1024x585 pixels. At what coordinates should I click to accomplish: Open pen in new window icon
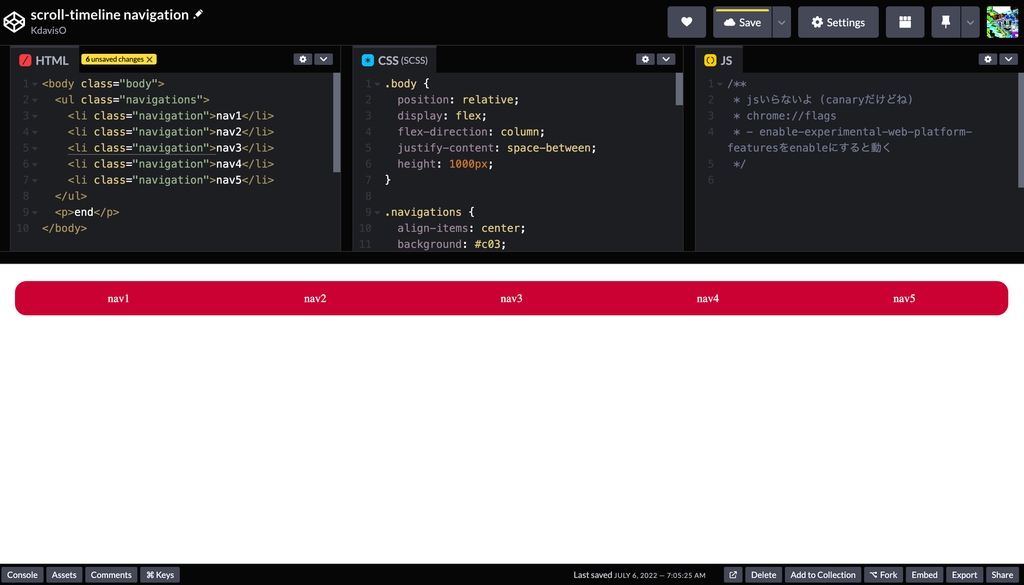pos(733,575)
